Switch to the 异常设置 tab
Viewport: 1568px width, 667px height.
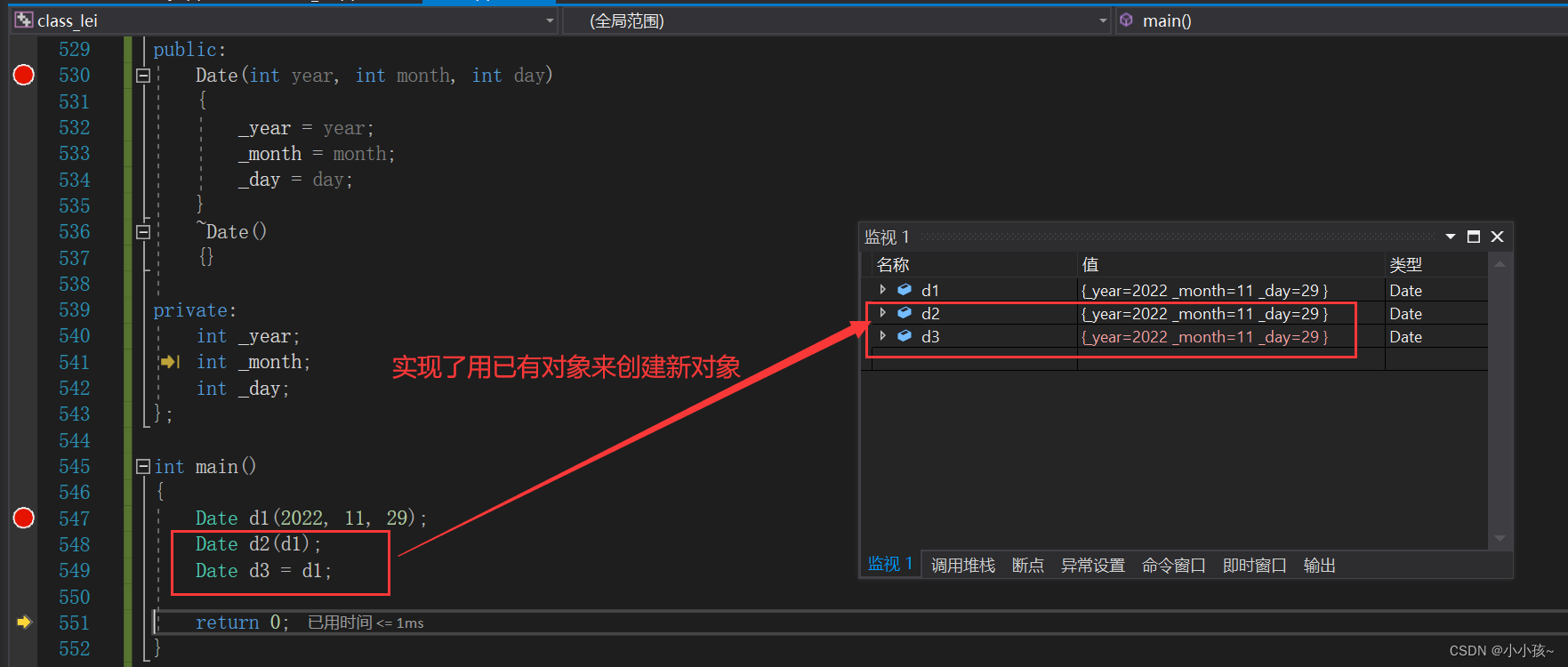(x=1093, y=566)
